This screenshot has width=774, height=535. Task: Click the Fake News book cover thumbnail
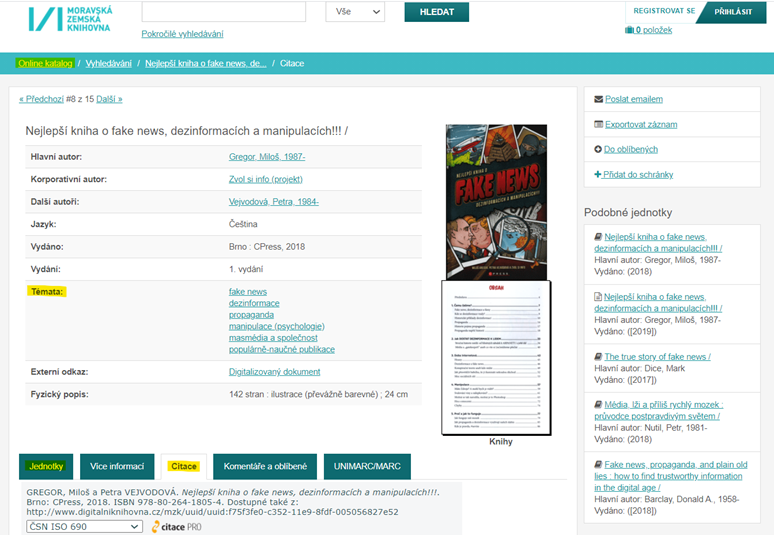tap(496, 201)
